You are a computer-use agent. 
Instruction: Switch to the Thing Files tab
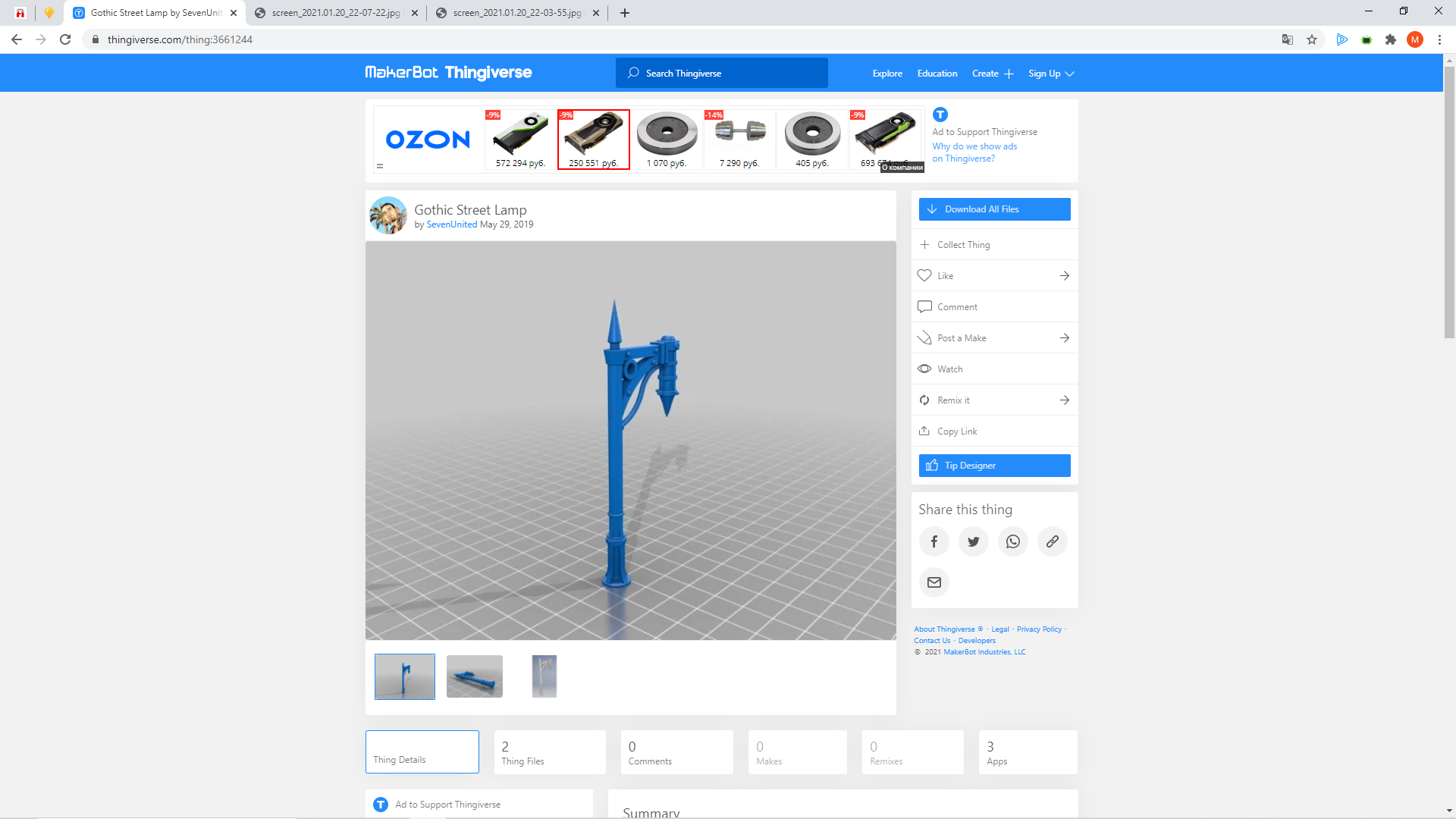click(x=549, y=752)
